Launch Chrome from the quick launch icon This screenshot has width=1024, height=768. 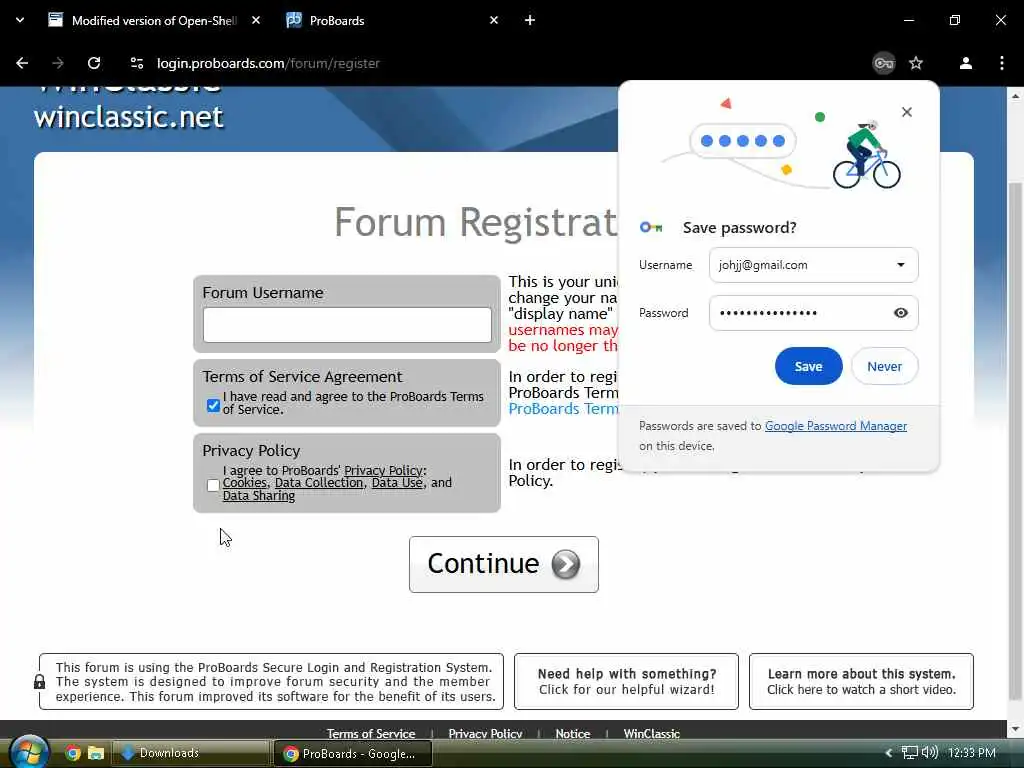pyautogui.click(x=72, y=753)
